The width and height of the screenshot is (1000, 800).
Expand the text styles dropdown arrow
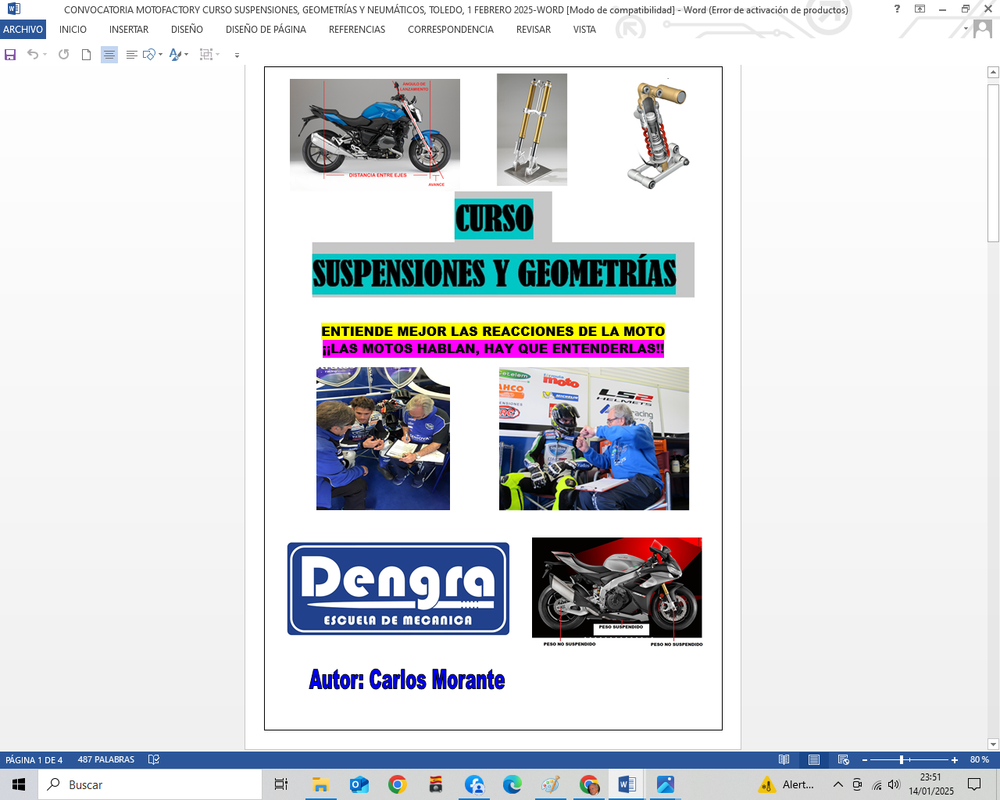click(x=186, y=55)
